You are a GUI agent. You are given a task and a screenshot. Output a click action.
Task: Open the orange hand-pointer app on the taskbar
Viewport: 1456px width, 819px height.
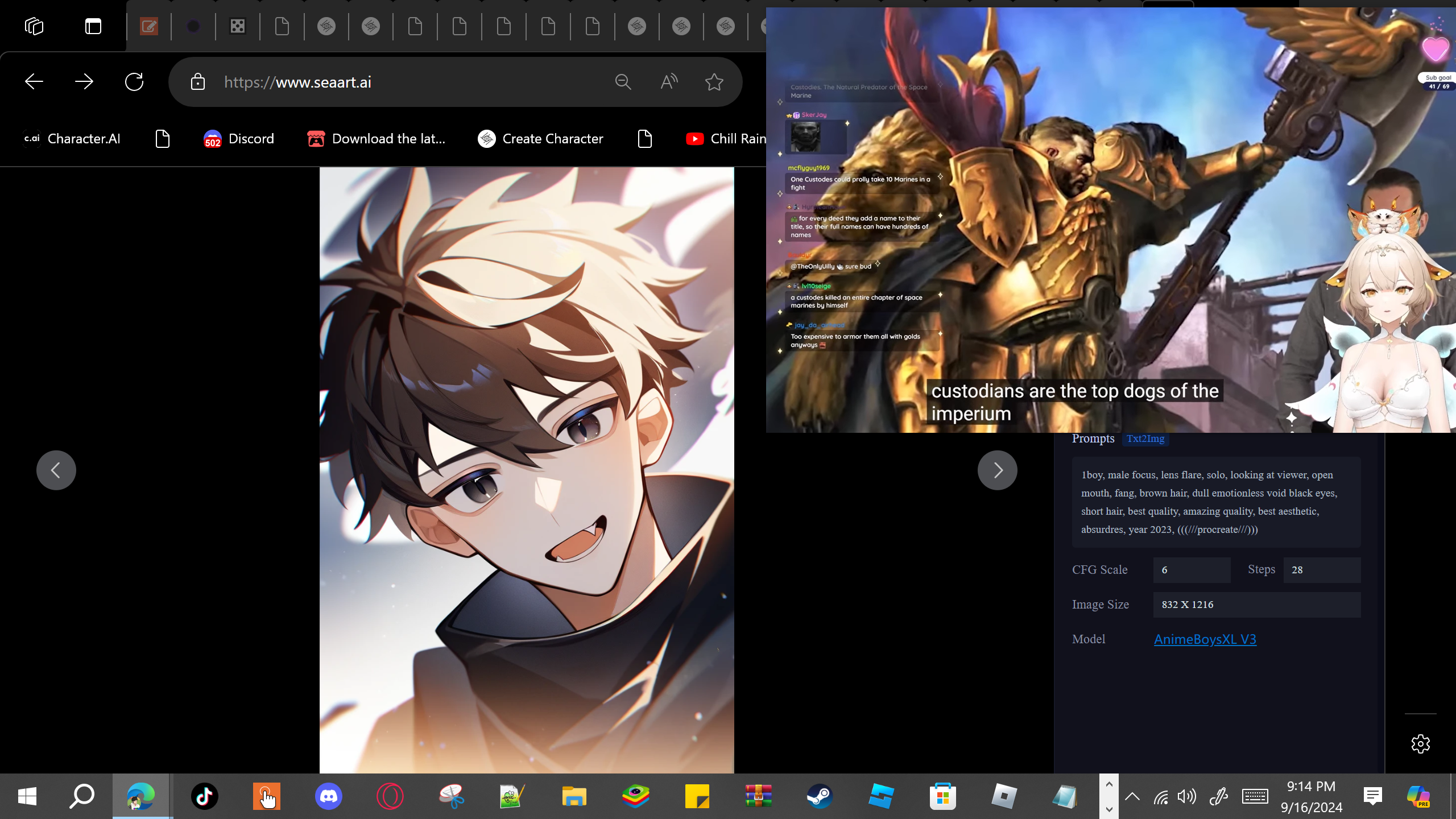(267, 796)
